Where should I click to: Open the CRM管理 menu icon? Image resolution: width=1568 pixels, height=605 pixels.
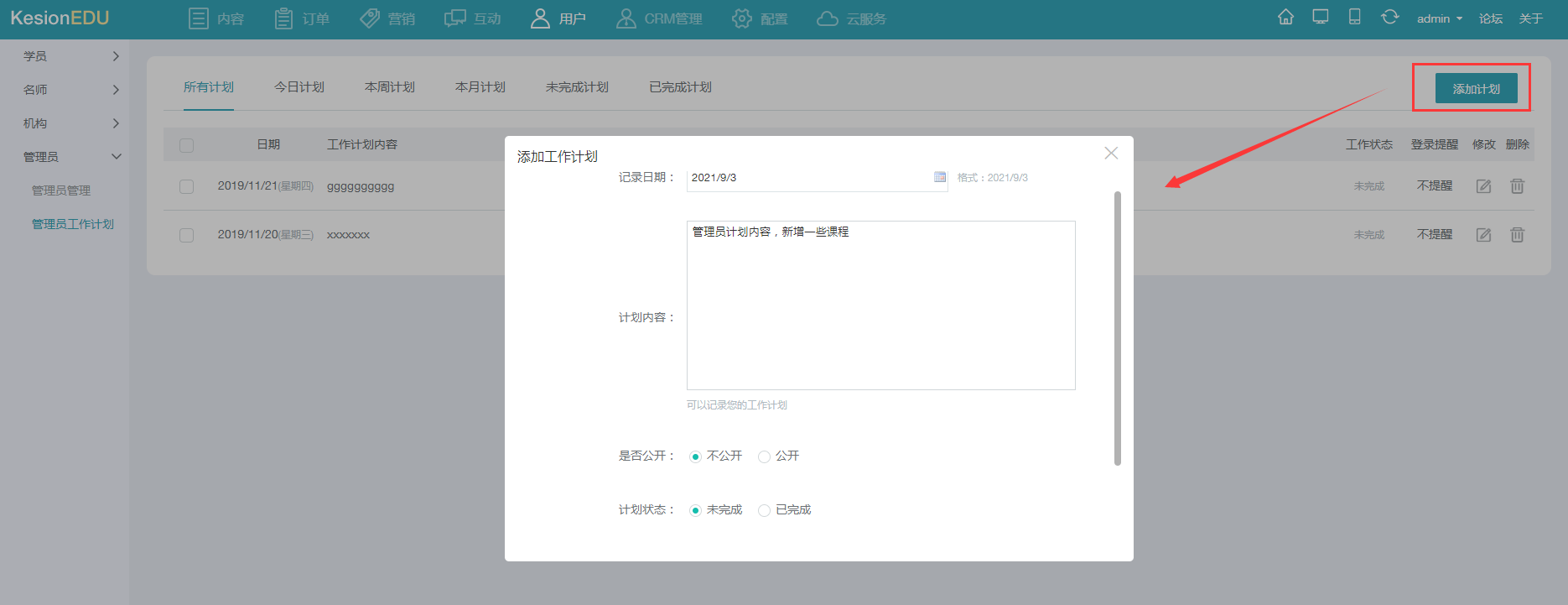[x=626, y=18]
